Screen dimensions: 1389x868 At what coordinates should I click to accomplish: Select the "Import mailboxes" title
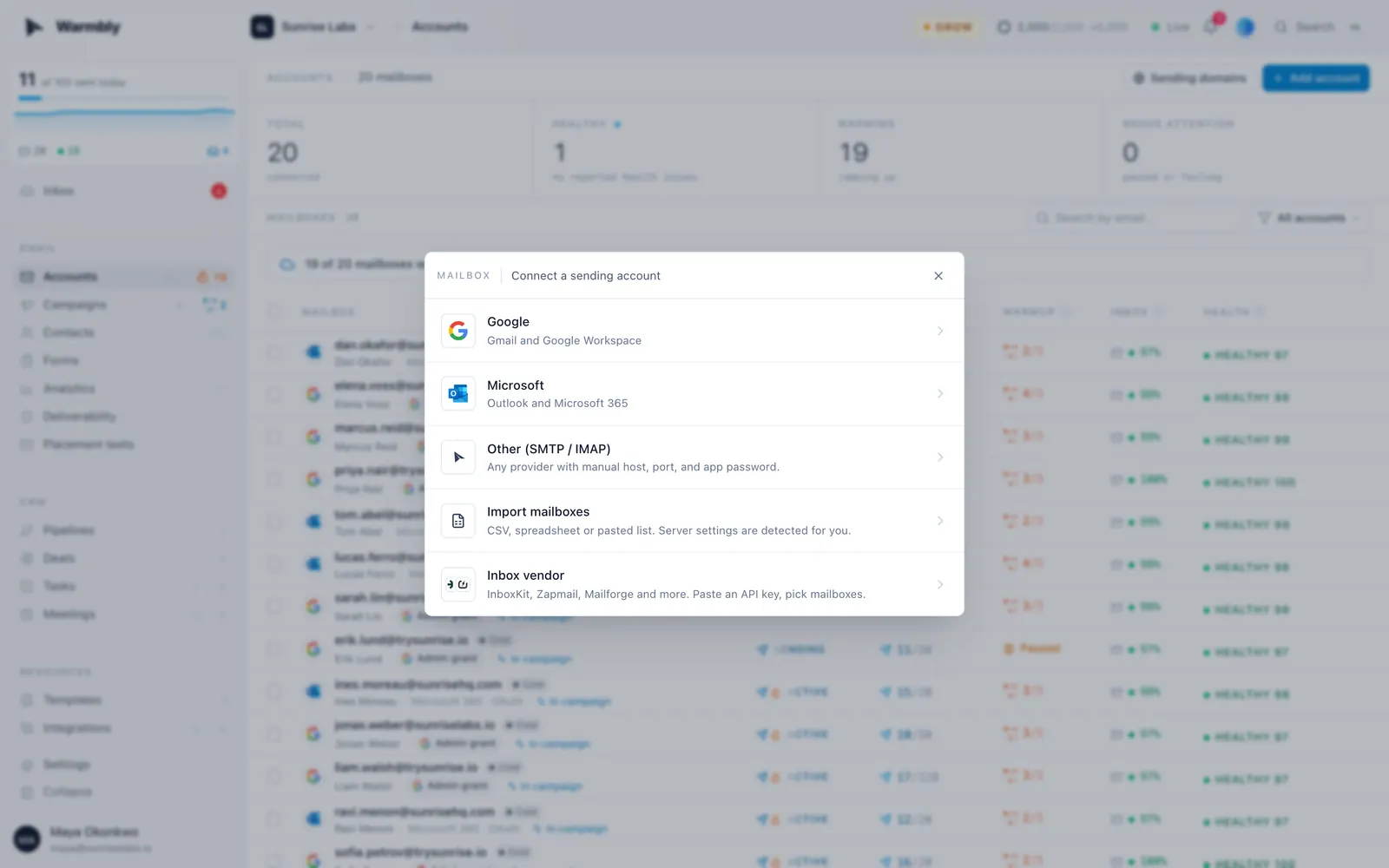pyautogui.click(x=538, y=512)
